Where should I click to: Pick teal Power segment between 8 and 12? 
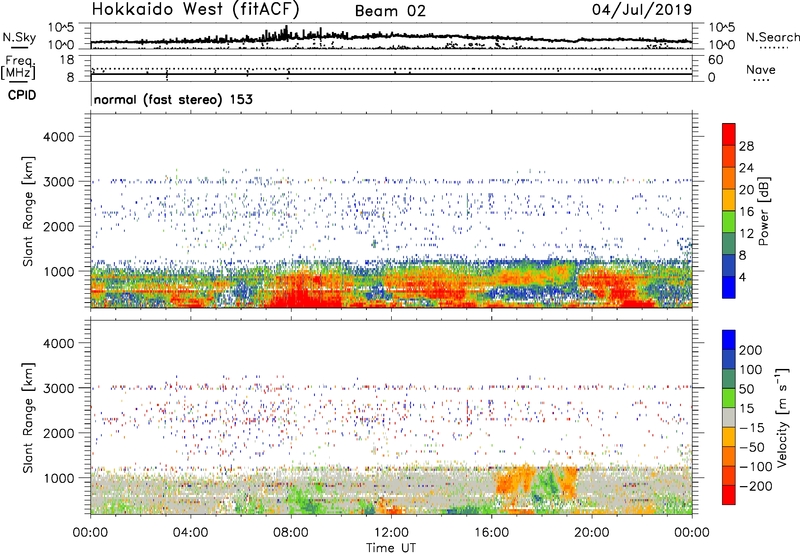729,243
